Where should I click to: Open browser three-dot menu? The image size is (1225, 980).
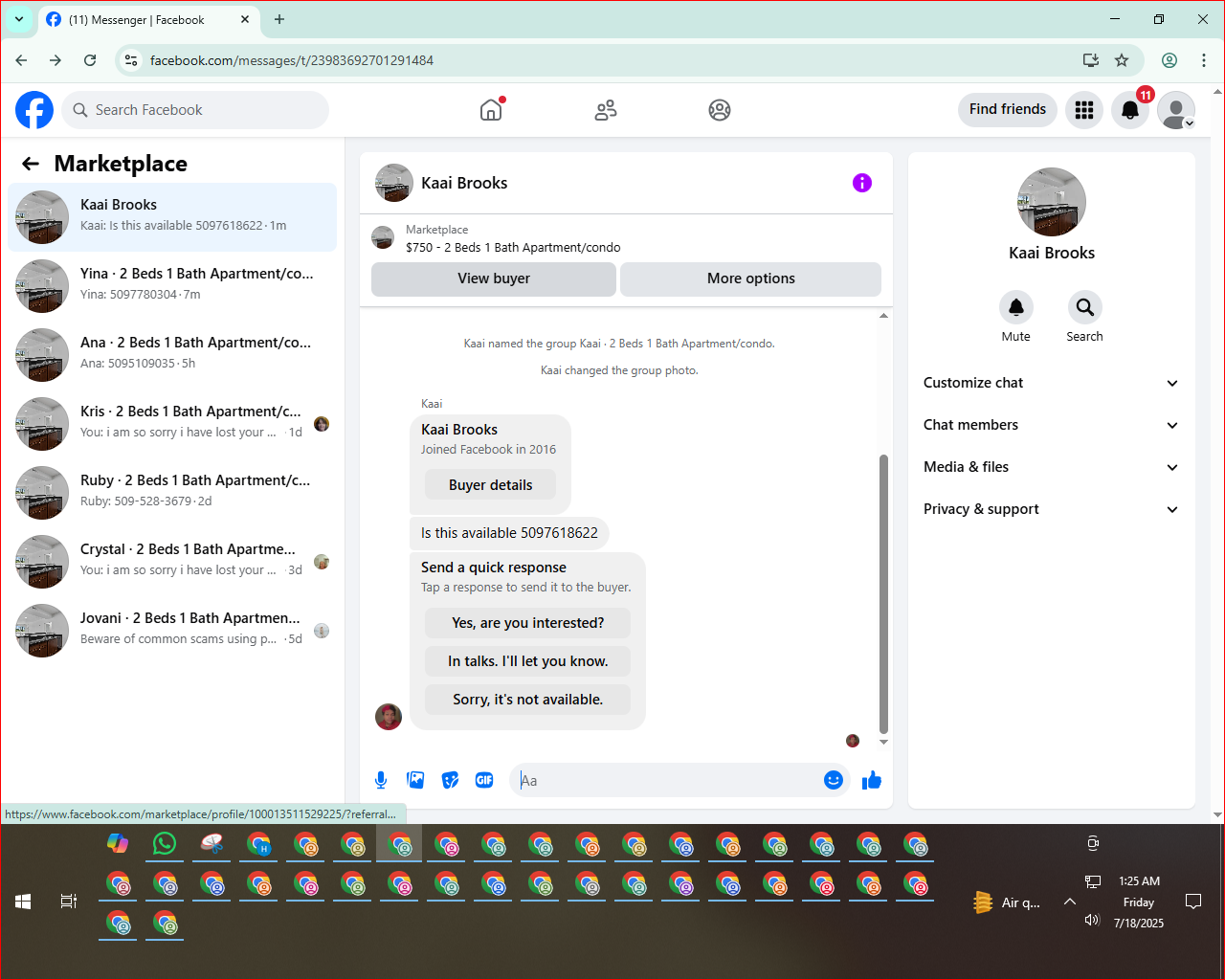click(x=1204, y=60)
